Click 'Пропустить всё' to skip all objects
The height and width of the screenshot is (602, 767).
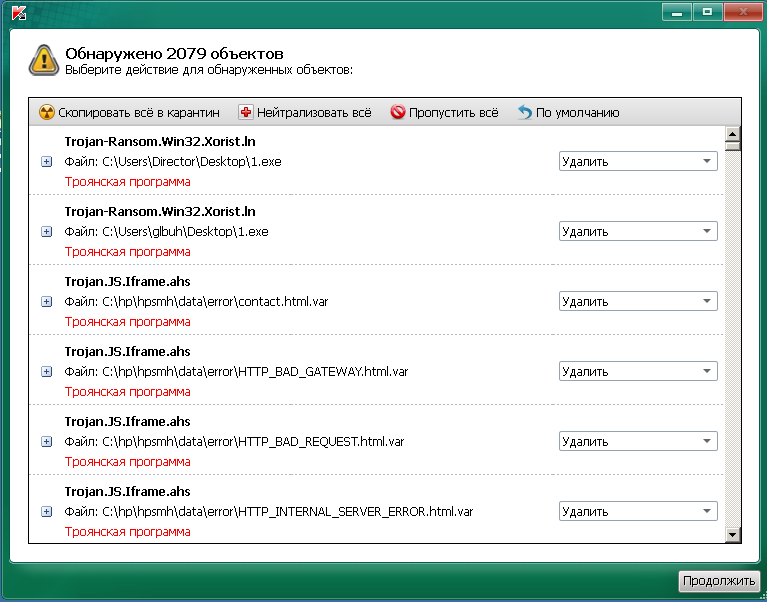(452, 113)
